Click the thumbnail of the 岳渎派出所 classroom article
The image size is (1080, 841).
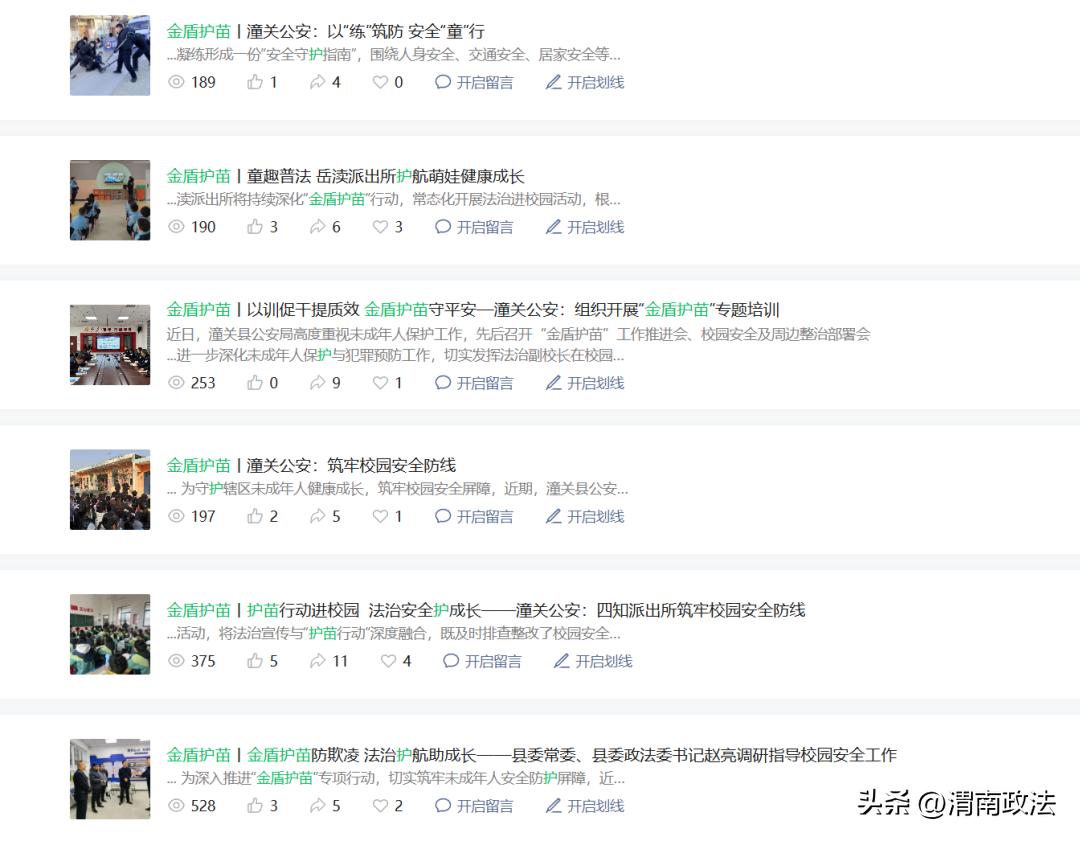(110, 200)
